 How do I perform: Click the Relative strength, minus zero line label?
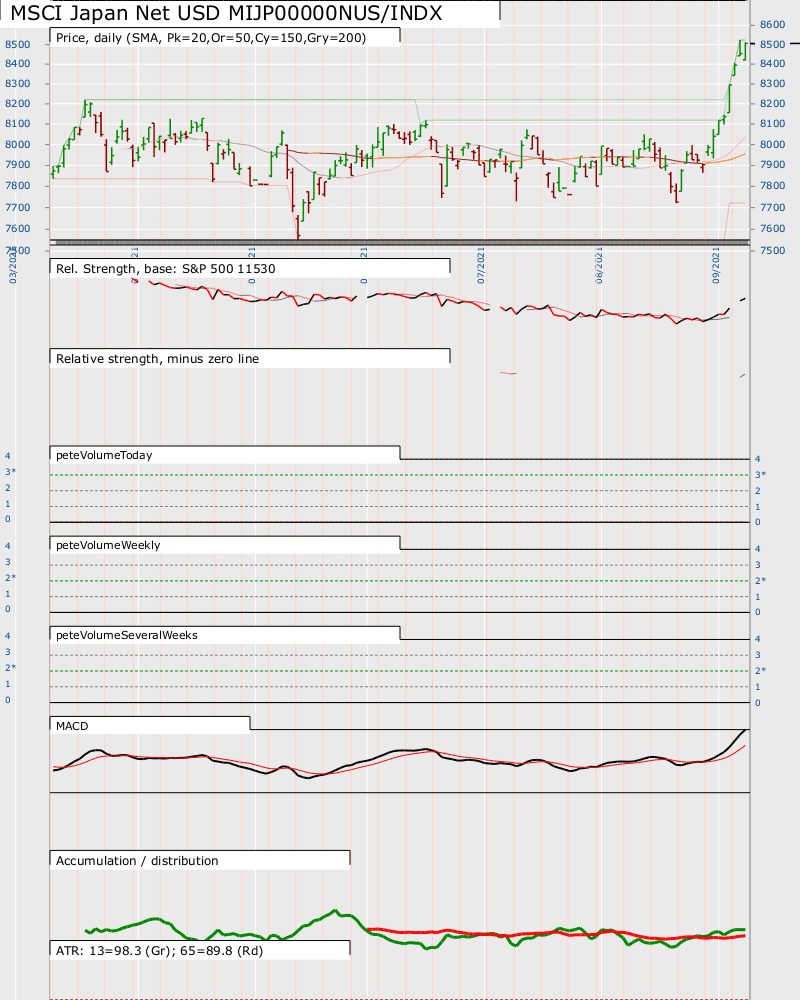pyautogui.click(x=158, y=358)
